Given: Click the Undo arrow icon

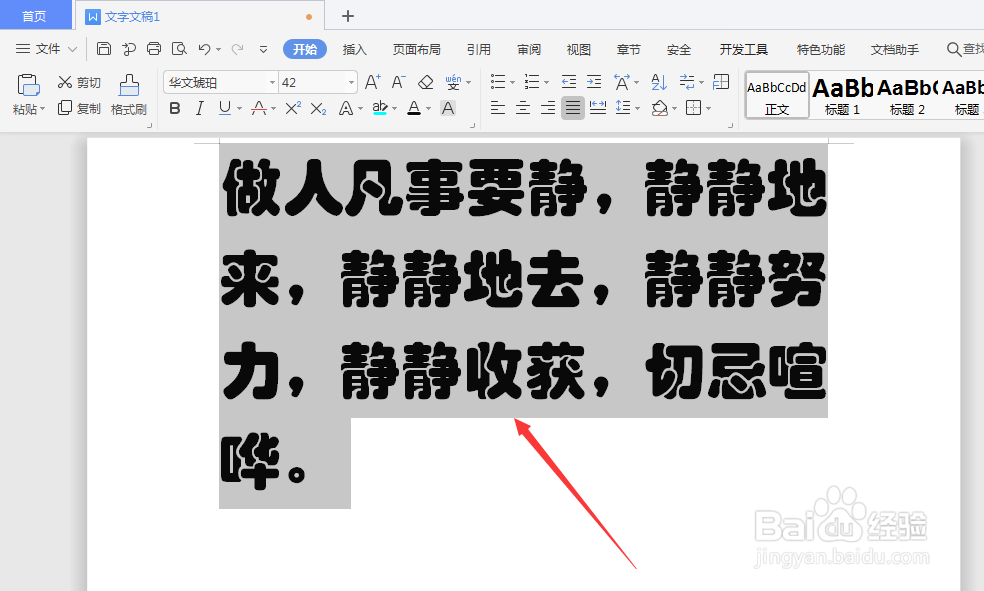Looking at the screenshot, I should click(x=205, y=49).
